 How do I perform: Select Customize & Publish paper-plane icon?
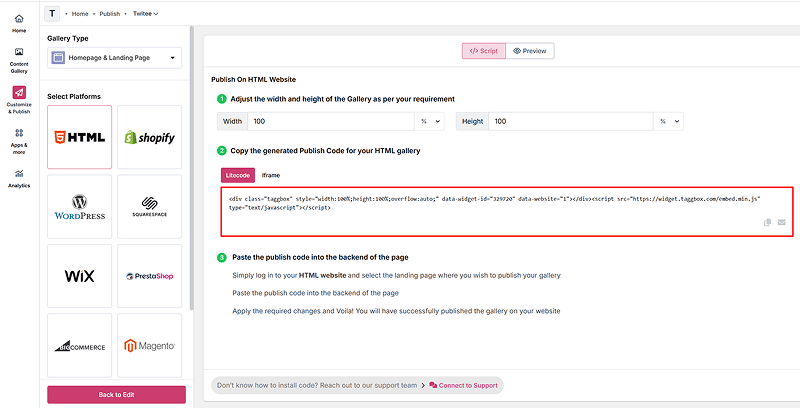(x=19, y=92)
